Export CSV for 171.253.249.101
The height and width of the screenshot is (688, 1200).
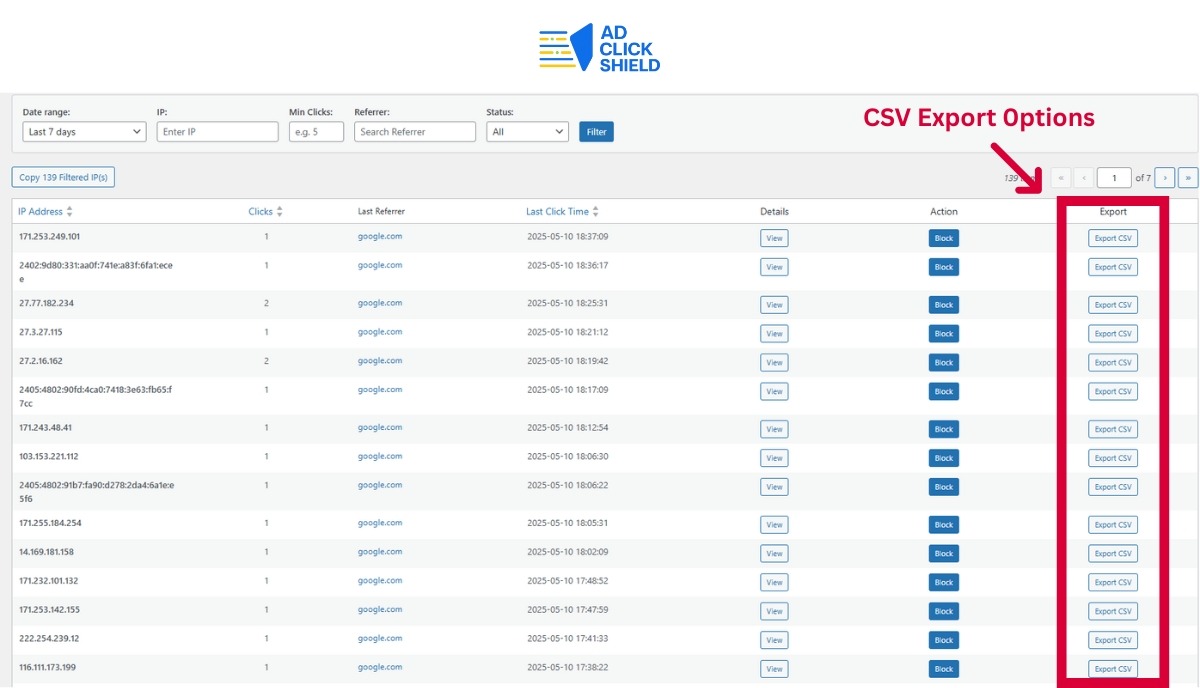click(x=1113, y=238)
